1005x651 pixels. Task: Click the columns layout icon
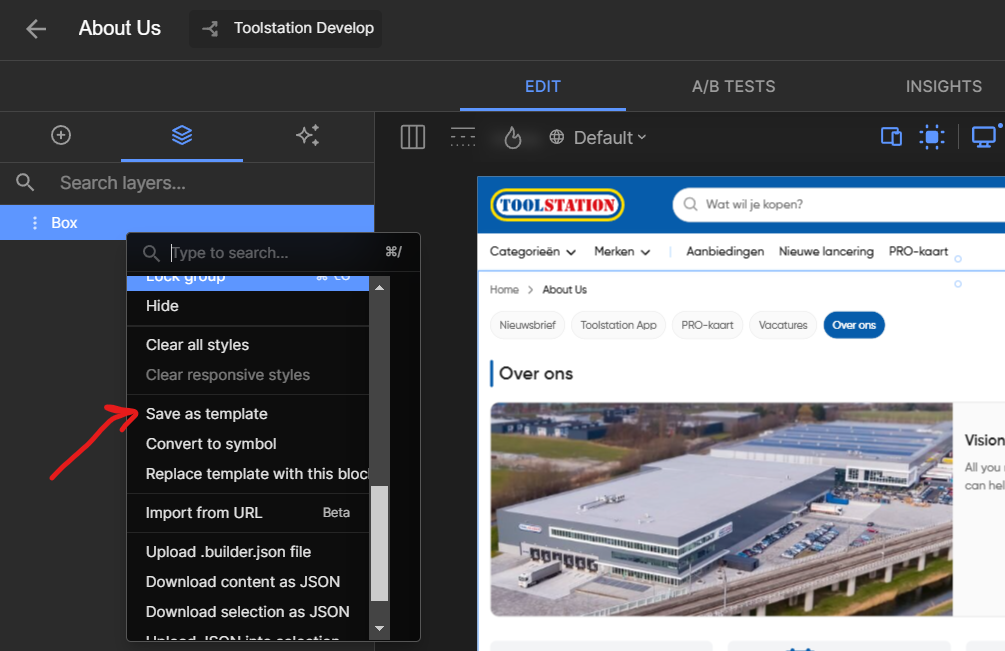tap(413, 137)
